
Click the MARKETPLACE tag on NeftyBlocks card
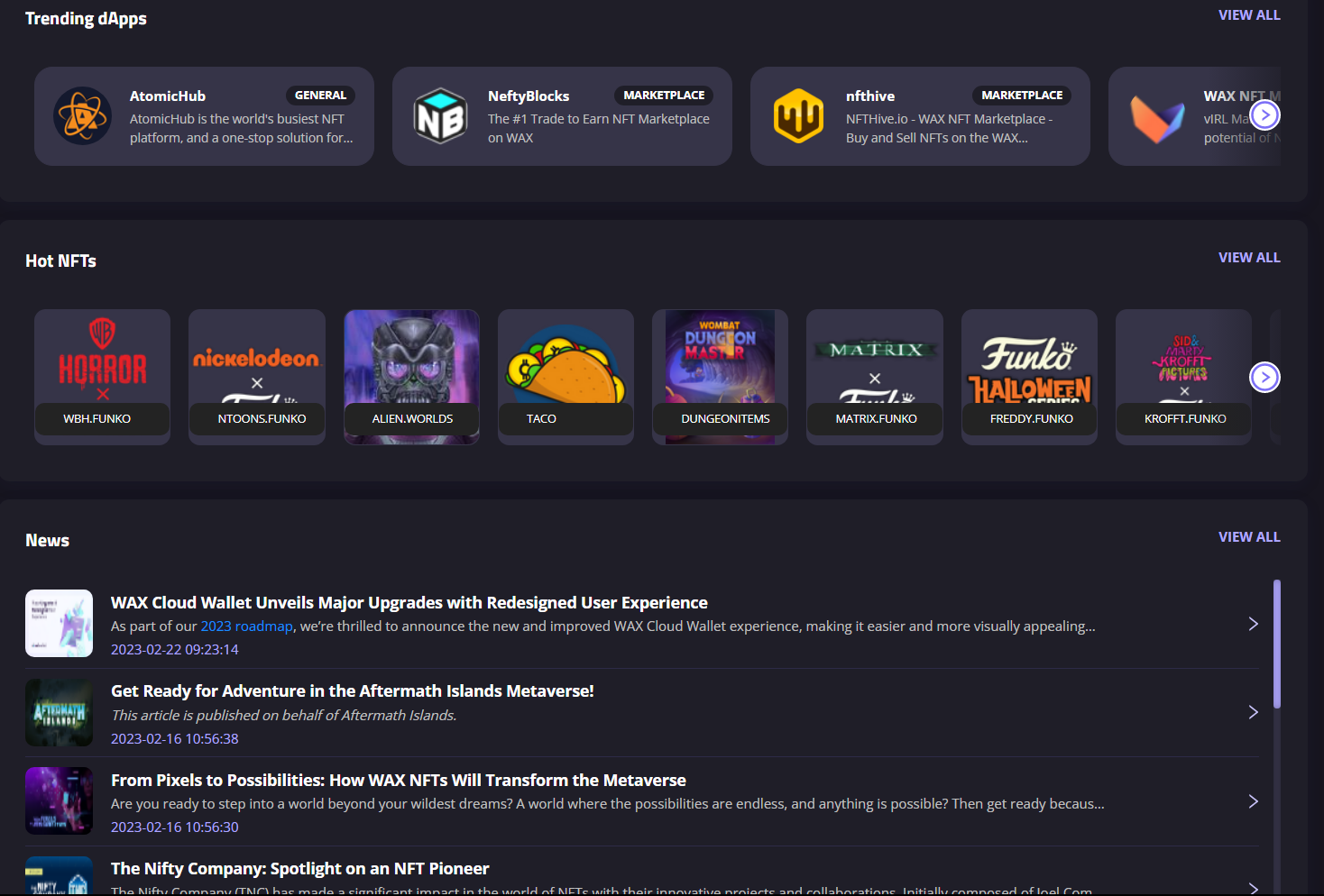click(664, 96)
